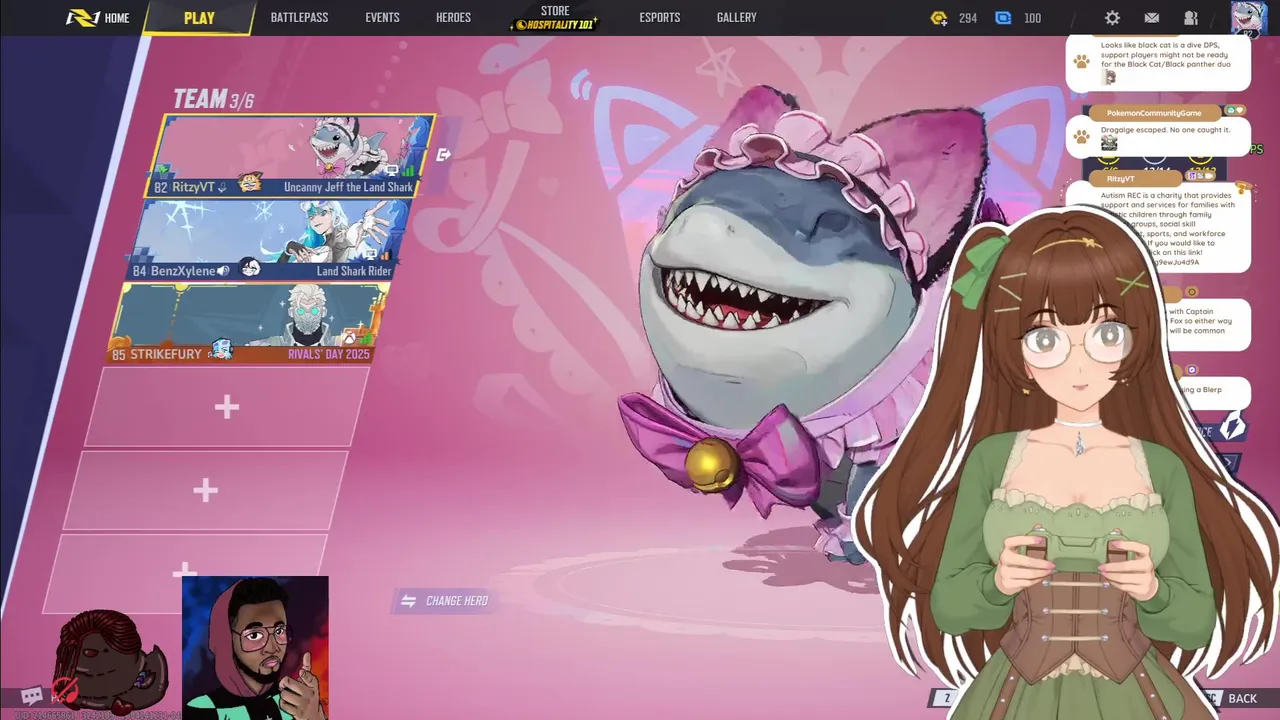The image size is (1280, 720).
Task: Click the Rivals logo beside HOME
Action: (x=82, y=18)
